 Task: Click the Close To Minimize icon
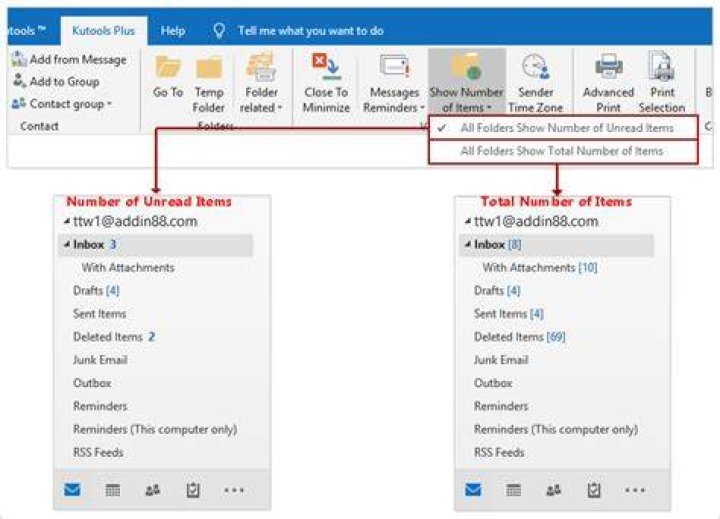[326, 67]
